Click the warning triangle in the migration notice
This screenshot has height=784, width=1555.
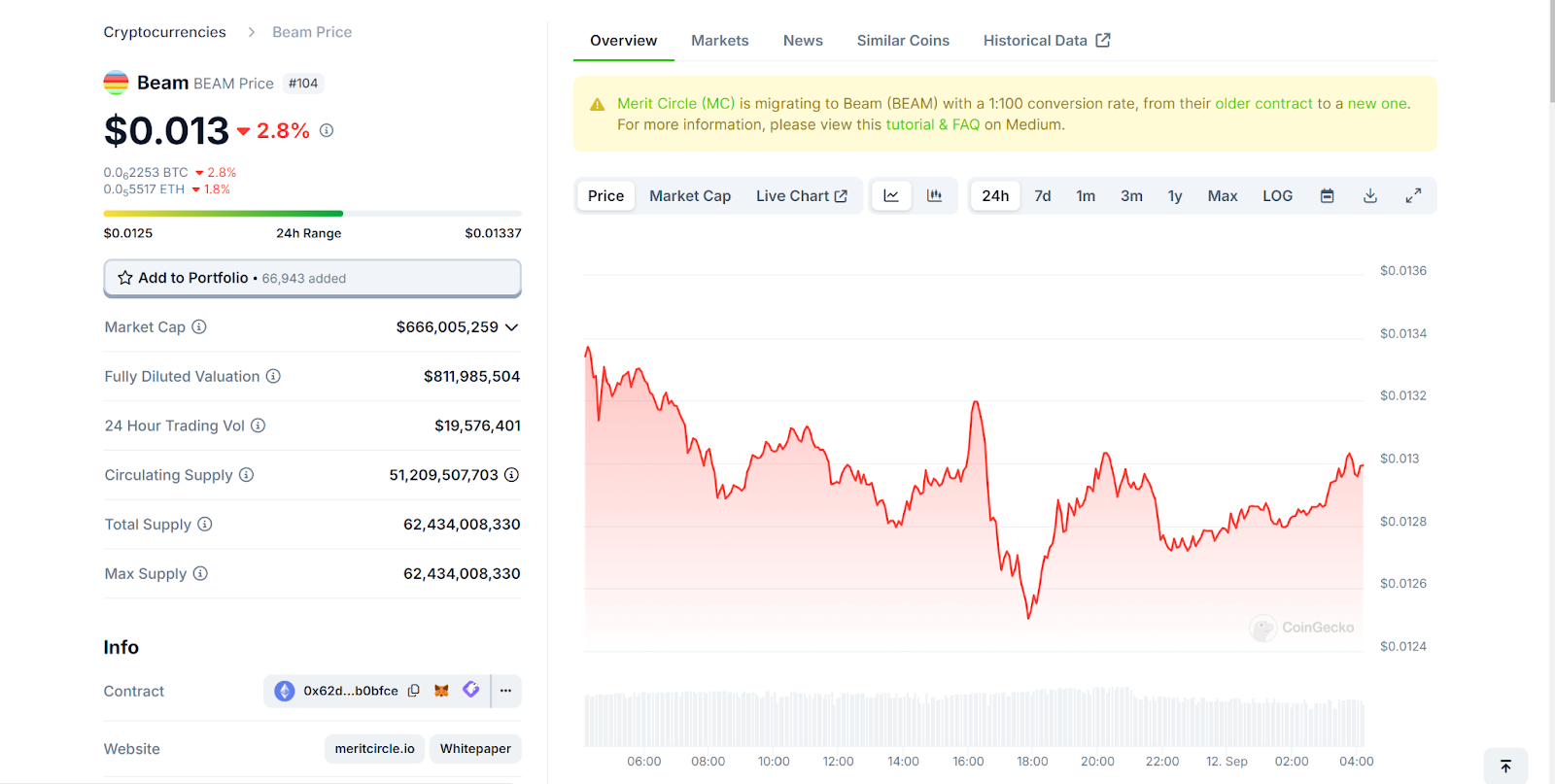[x=598, y=104]
